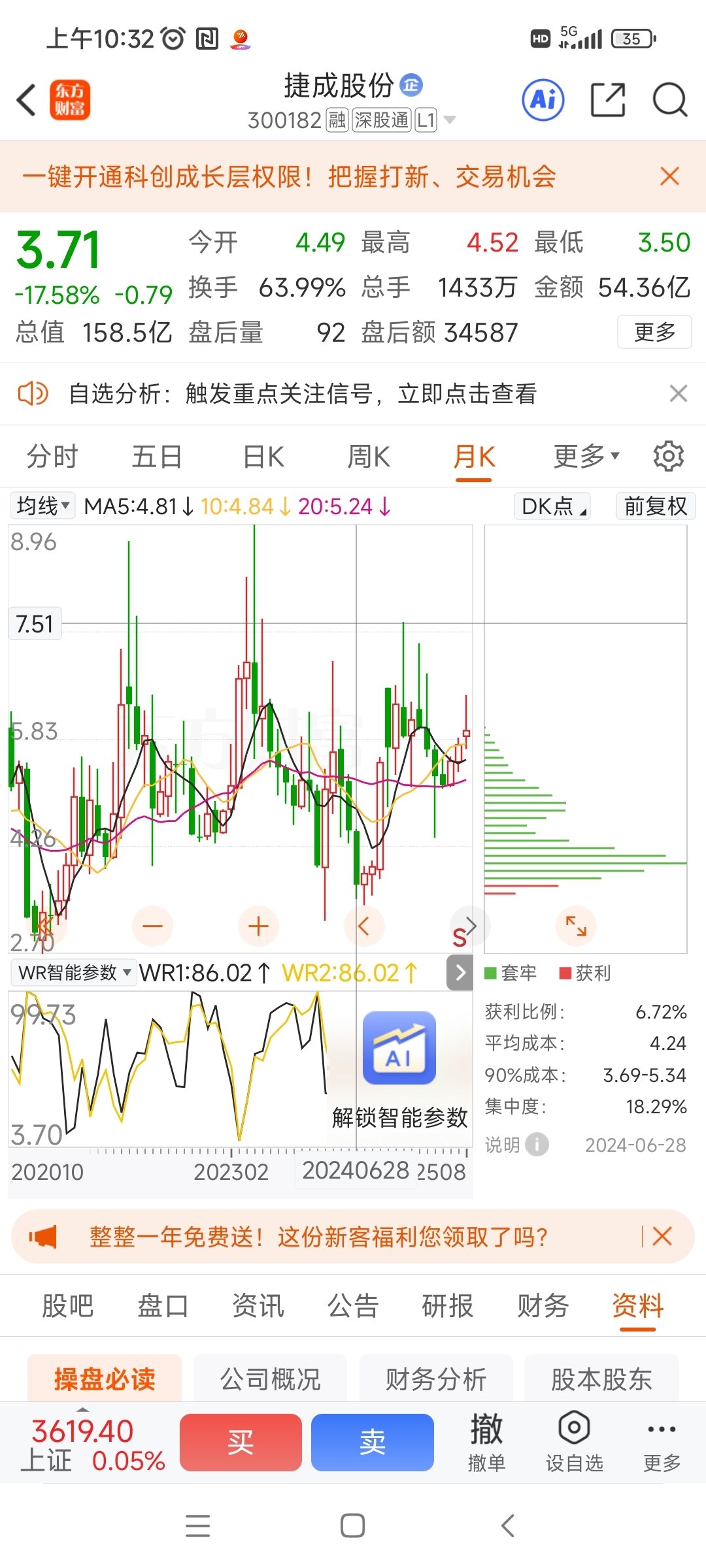Open the search magnifier icon

coord(670,100)
